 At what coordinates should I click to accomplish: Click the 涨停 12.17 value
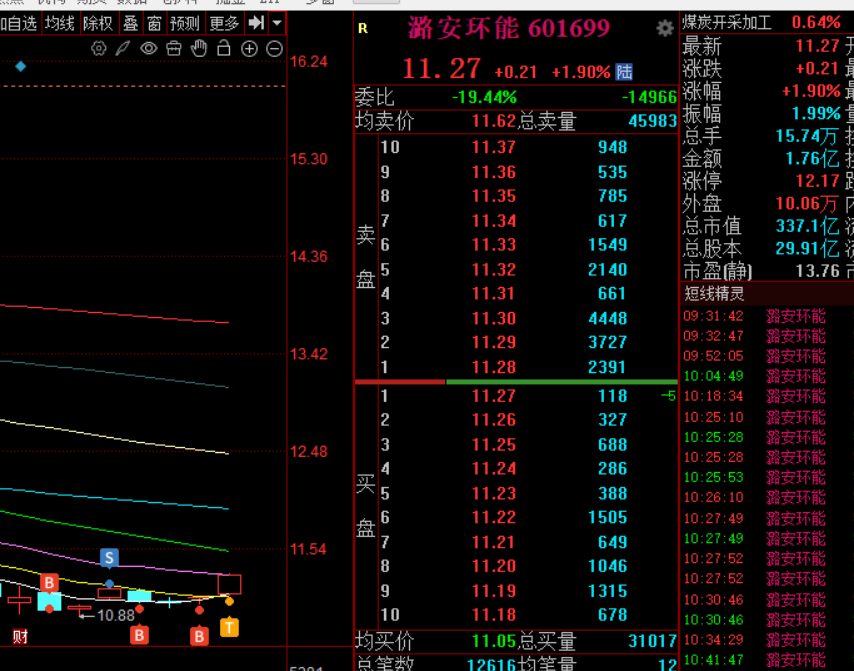click(x=818, y=181)
